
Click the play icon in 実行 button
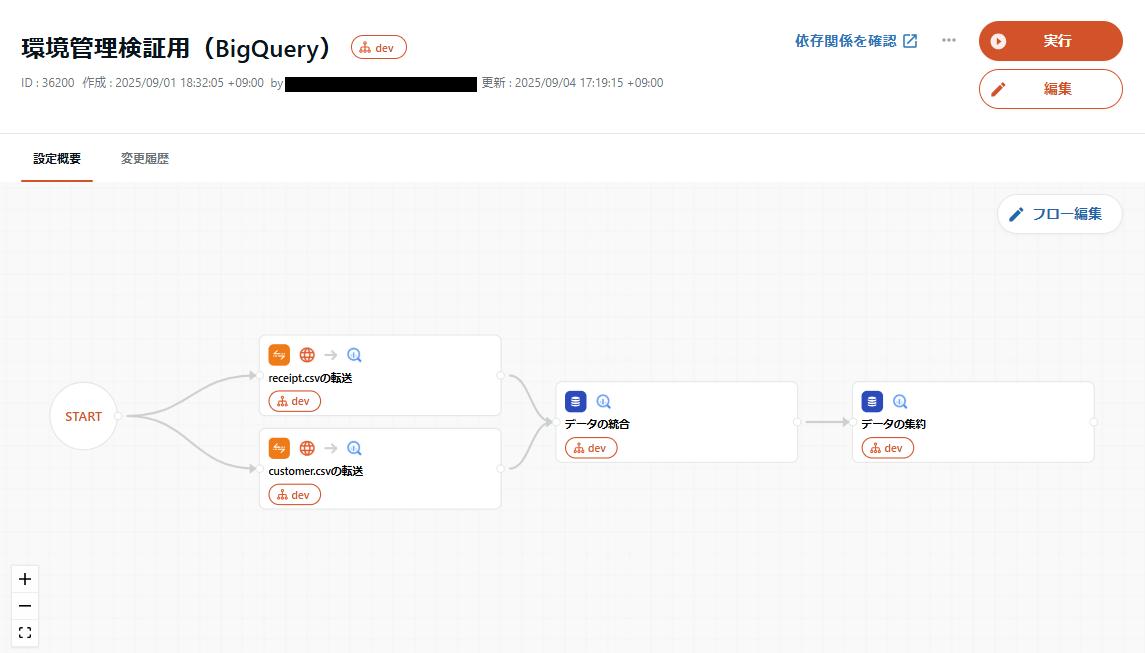coord(998,41)
